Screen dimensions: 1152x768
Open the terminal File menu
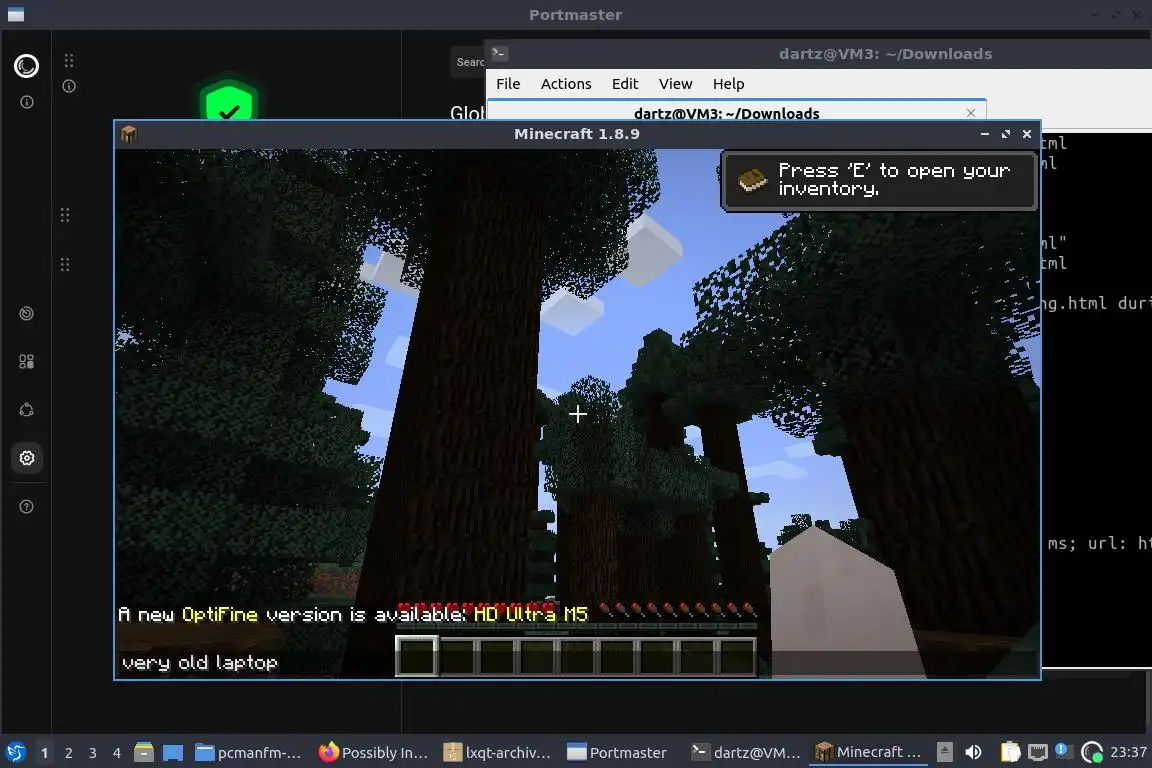click(508, 84)
